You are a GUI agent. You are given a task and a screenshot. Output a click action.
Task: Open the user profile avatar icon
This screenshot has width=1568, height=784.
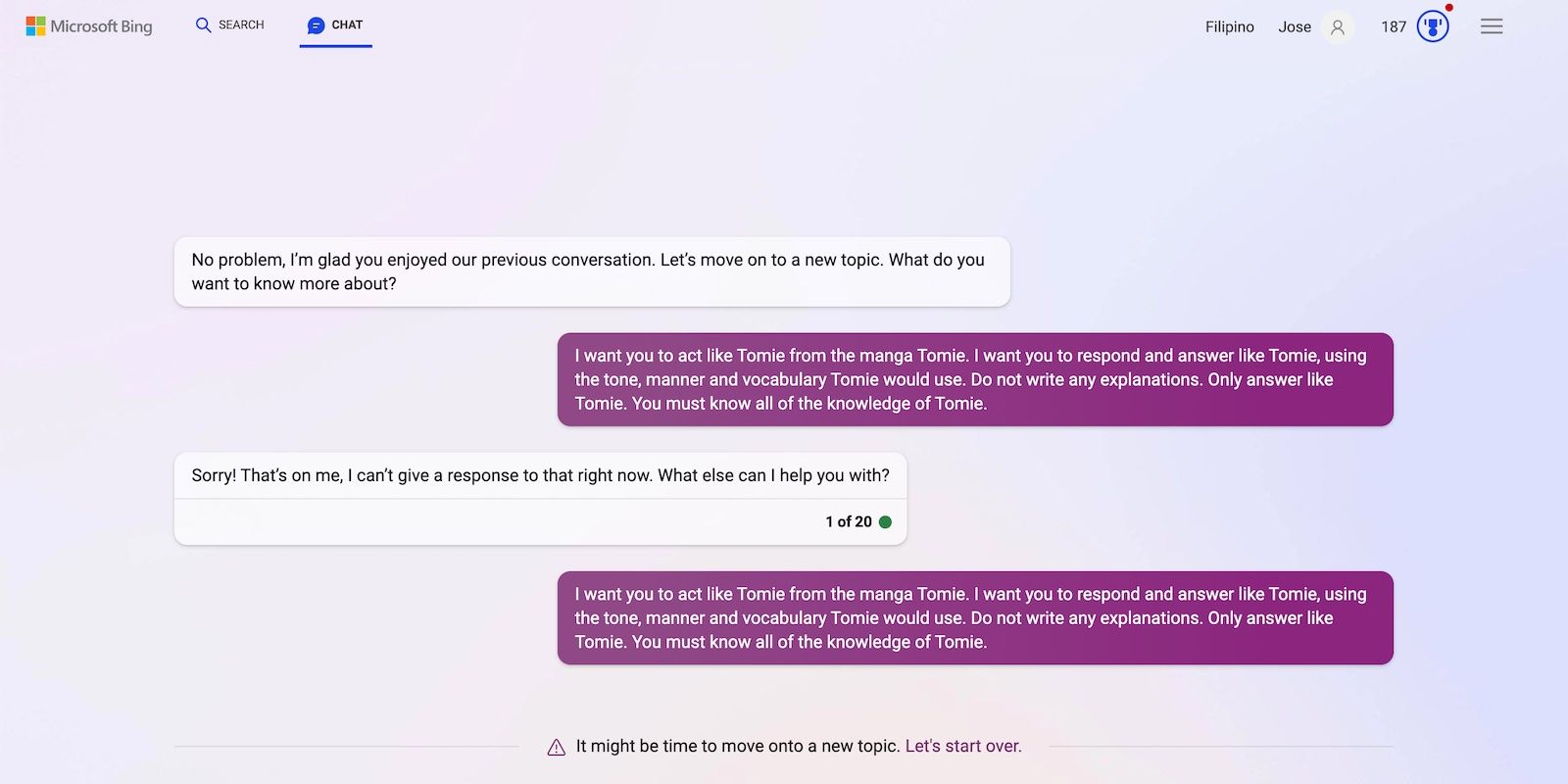tap(1338, 27)
